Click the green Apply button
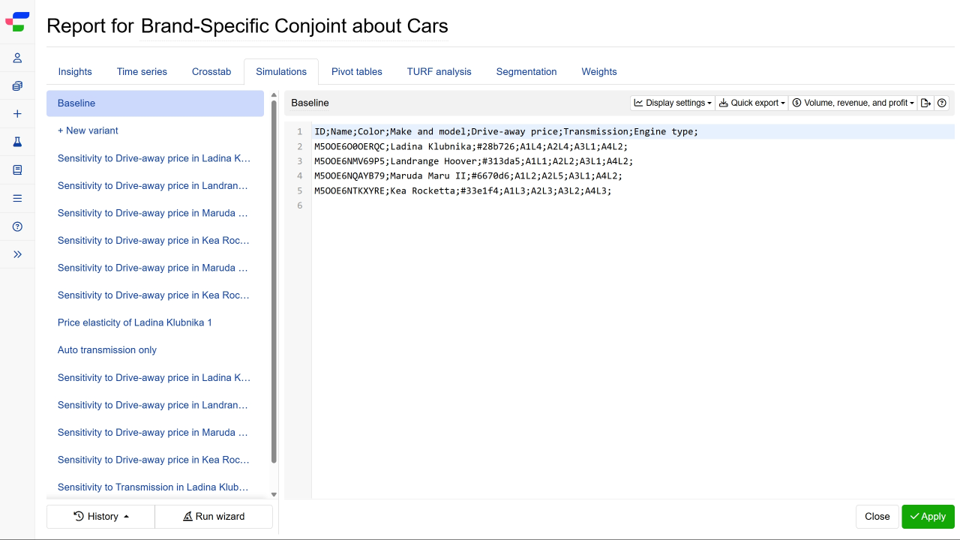 [928, 517]
